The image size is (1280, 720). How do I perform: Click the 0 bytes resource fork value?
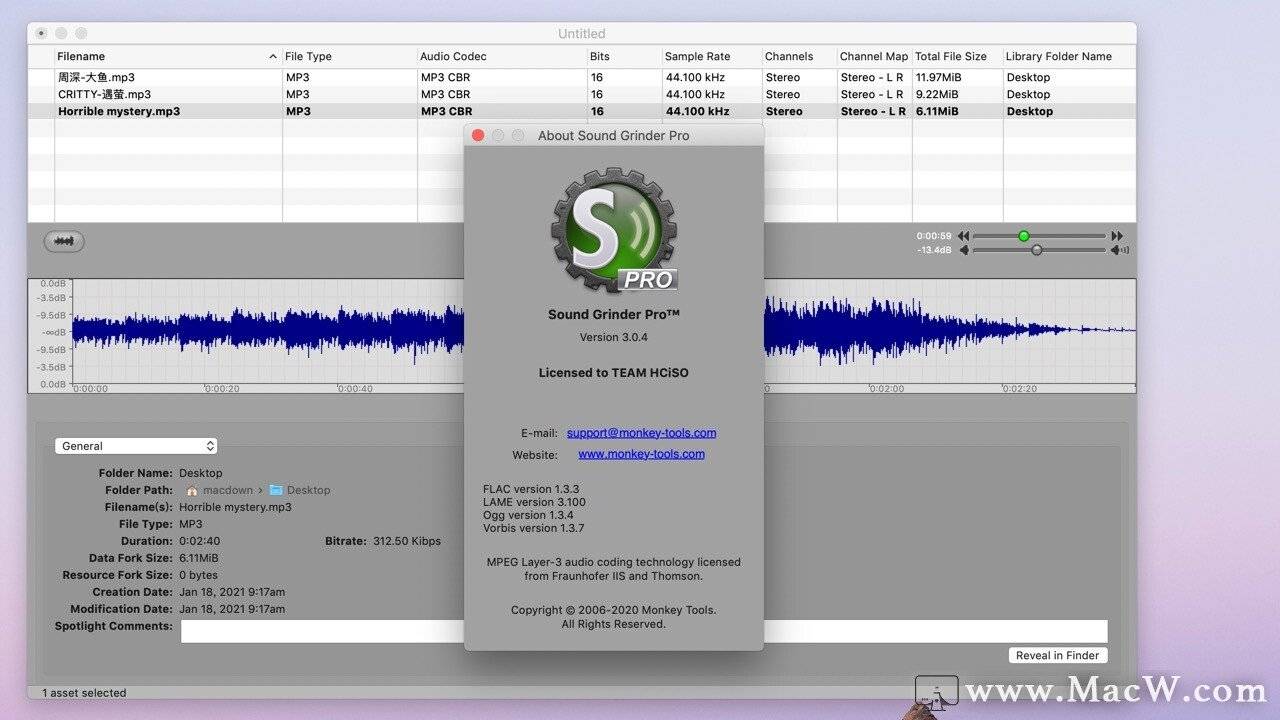point(198,575)
